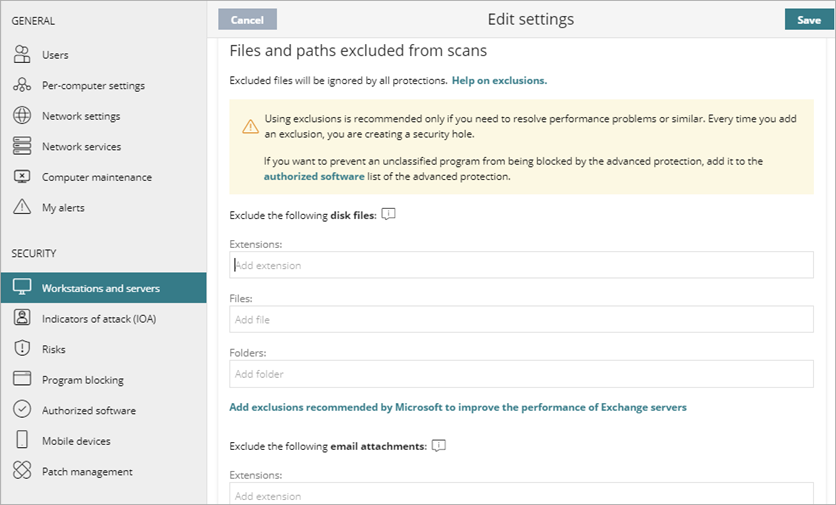Open Patch management settings

[87, 471]
